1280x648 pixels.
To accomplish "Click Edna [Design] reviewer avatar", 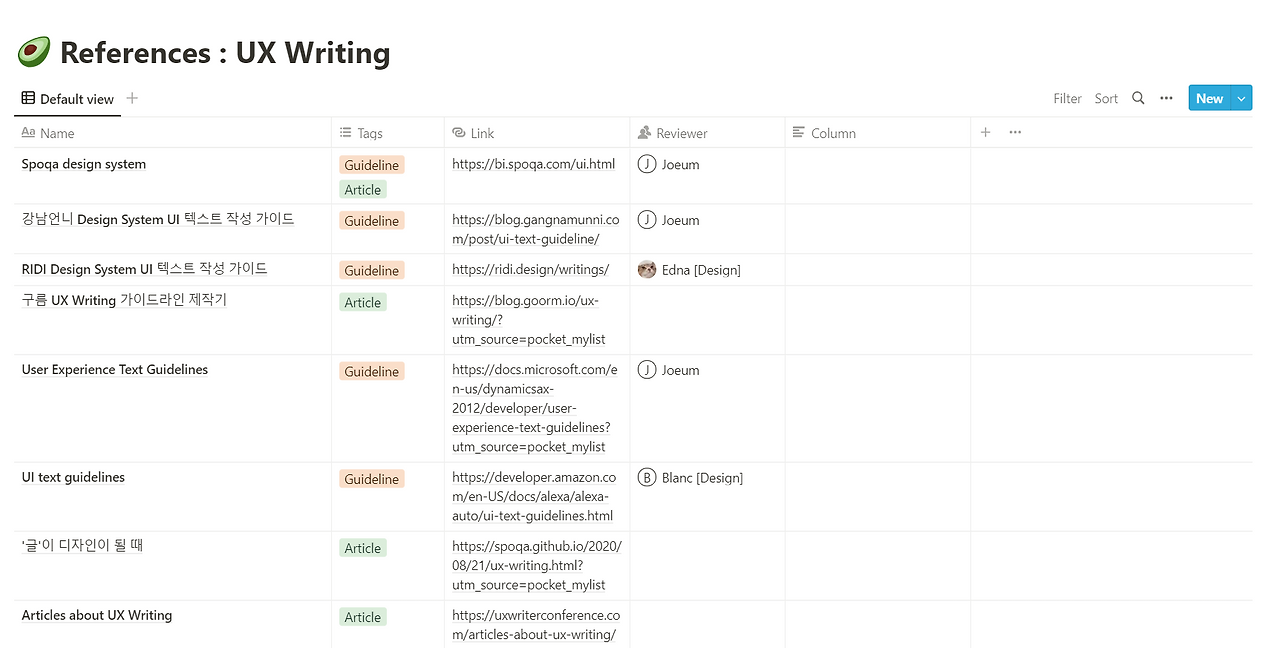I will [647, 270].
